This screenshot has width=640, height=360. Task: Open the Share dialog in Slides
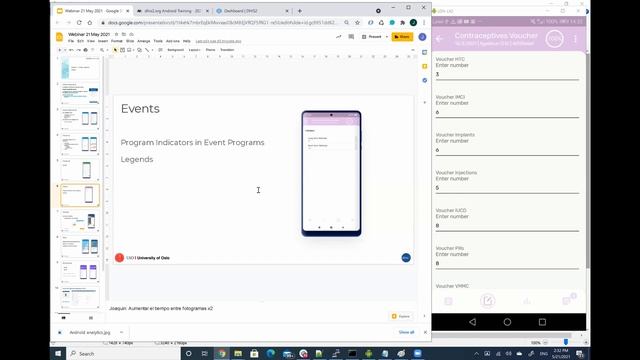(x=402, y=37)
